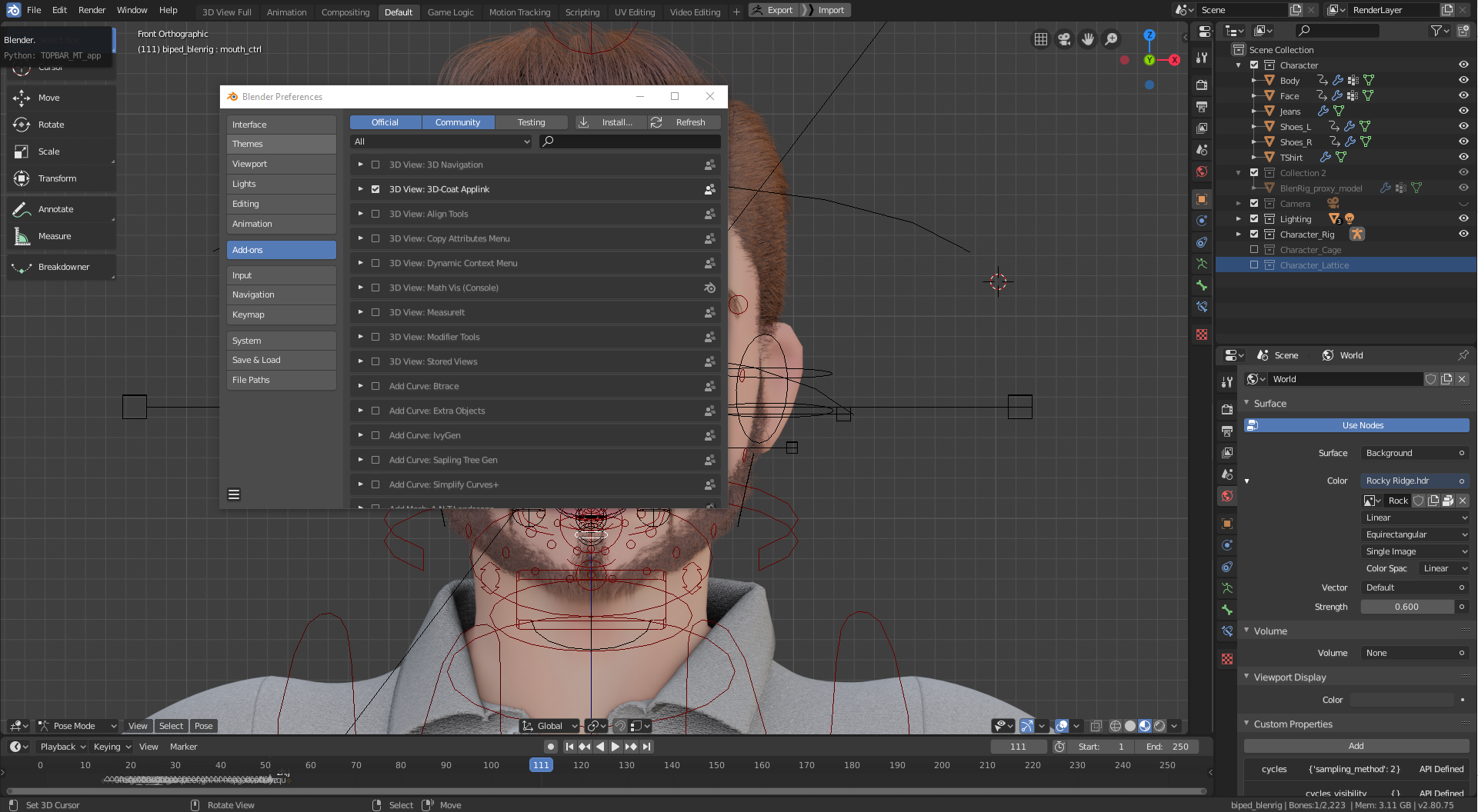Unlink World datablock X icon
The height and width of the screenshot is (812, 1478).
point(1462,379)
